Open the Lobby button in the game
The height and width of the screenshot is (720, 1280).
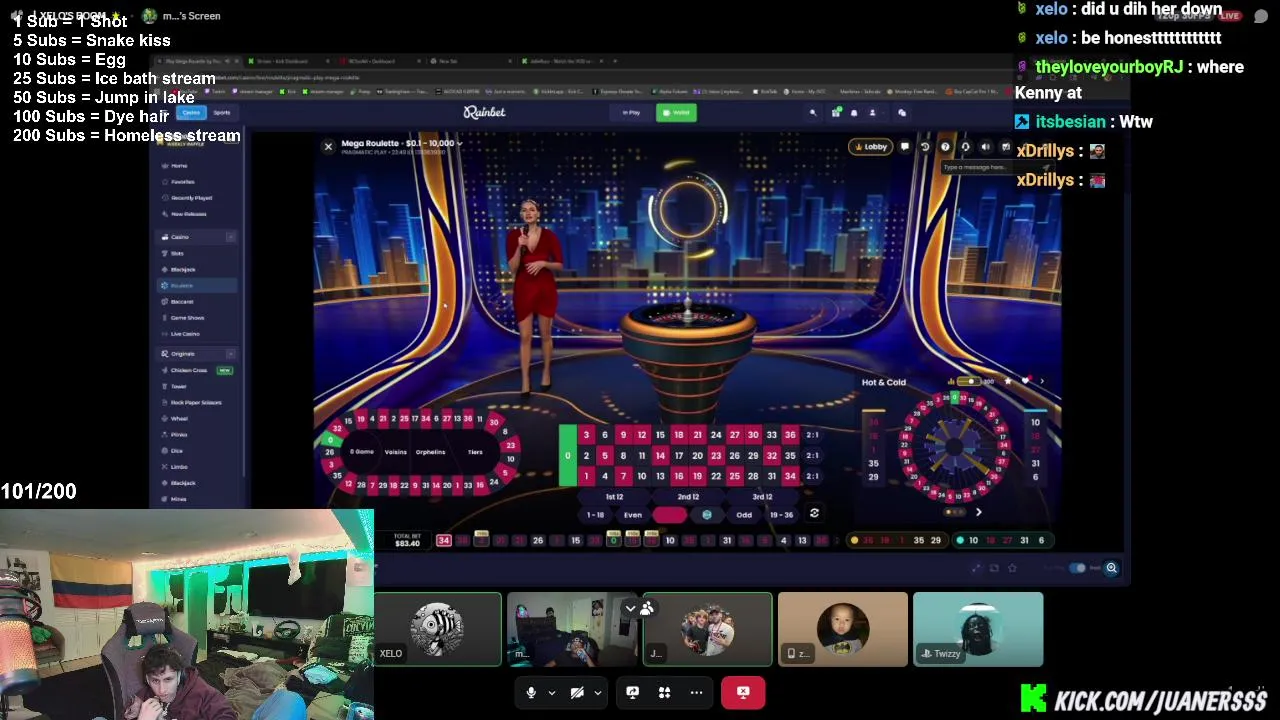(870, 147)
